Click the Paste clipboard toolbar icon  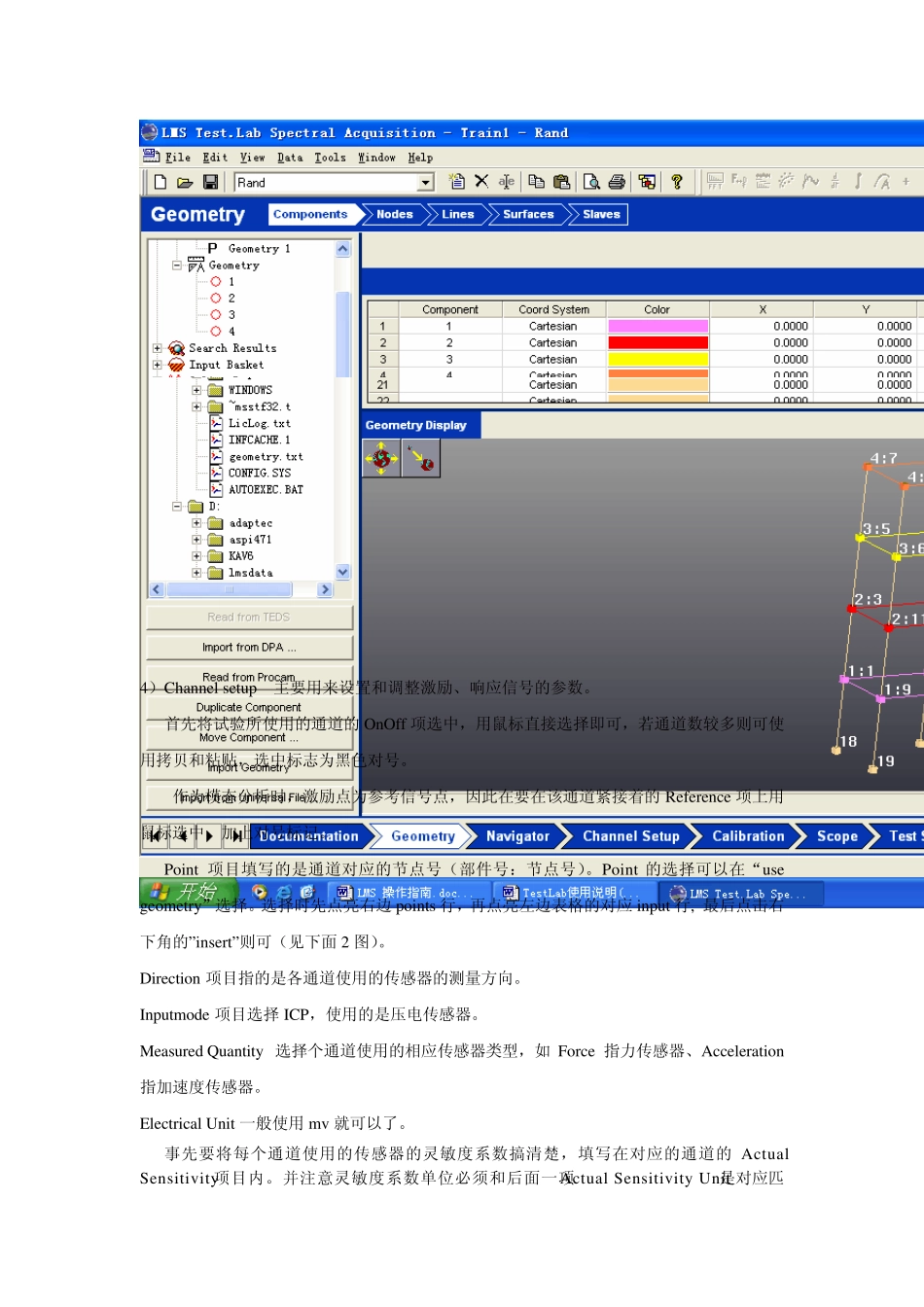[x=561, y=181]
